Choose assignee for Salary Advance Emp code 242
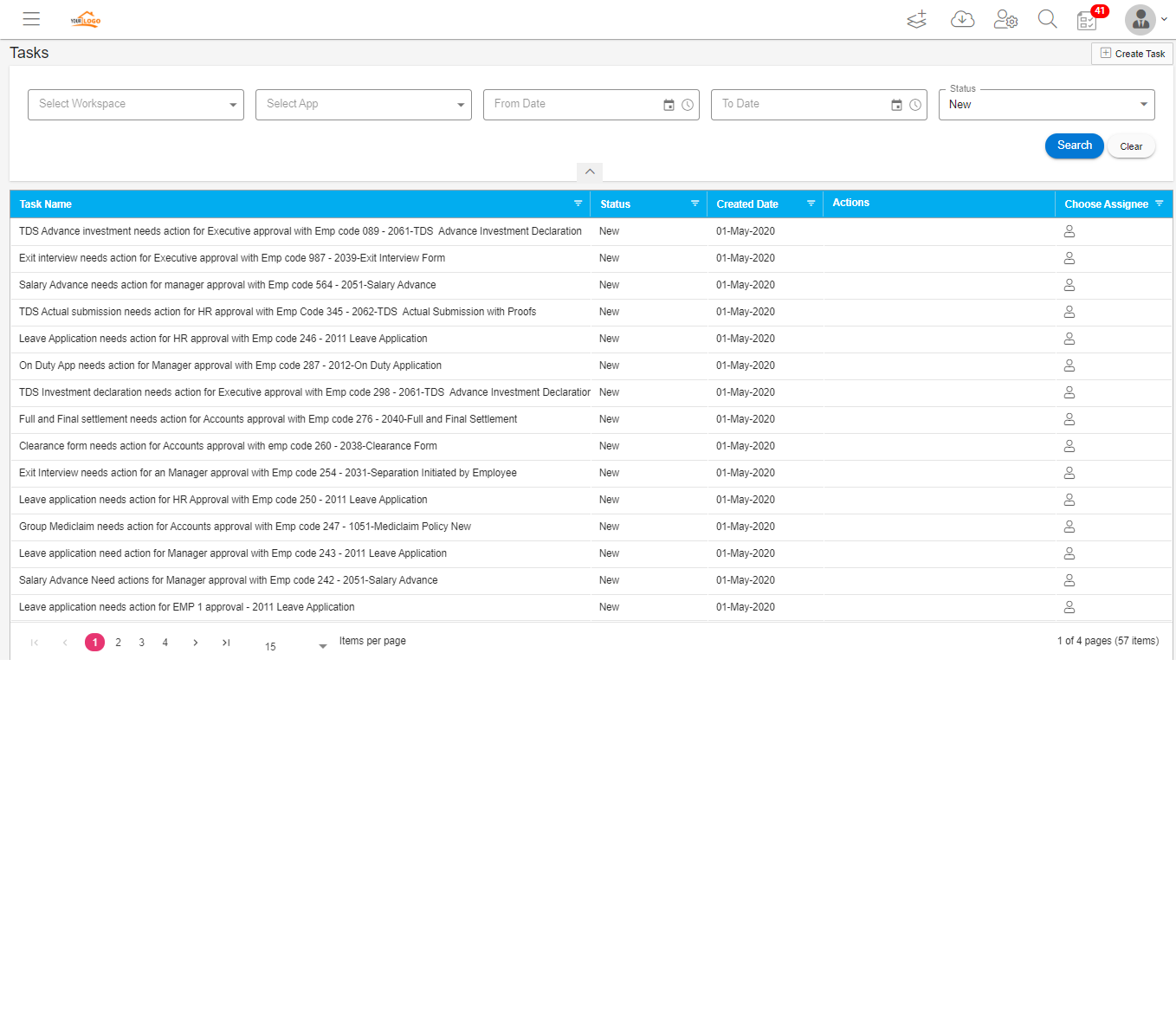This screenshot has width=1176, height=1015. point(1069,580)
